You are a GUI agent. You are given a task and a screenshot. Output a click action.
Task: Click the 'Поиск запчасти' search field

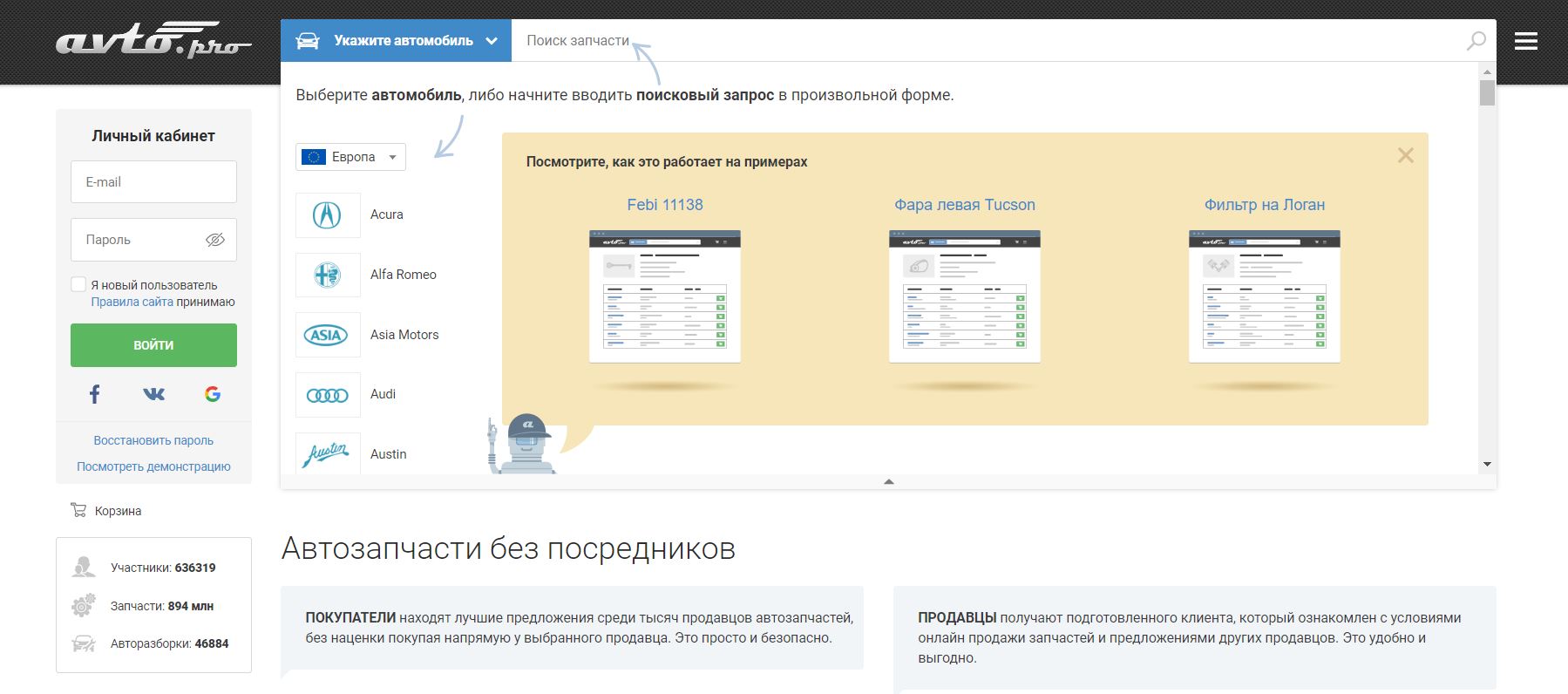(985, 40)
